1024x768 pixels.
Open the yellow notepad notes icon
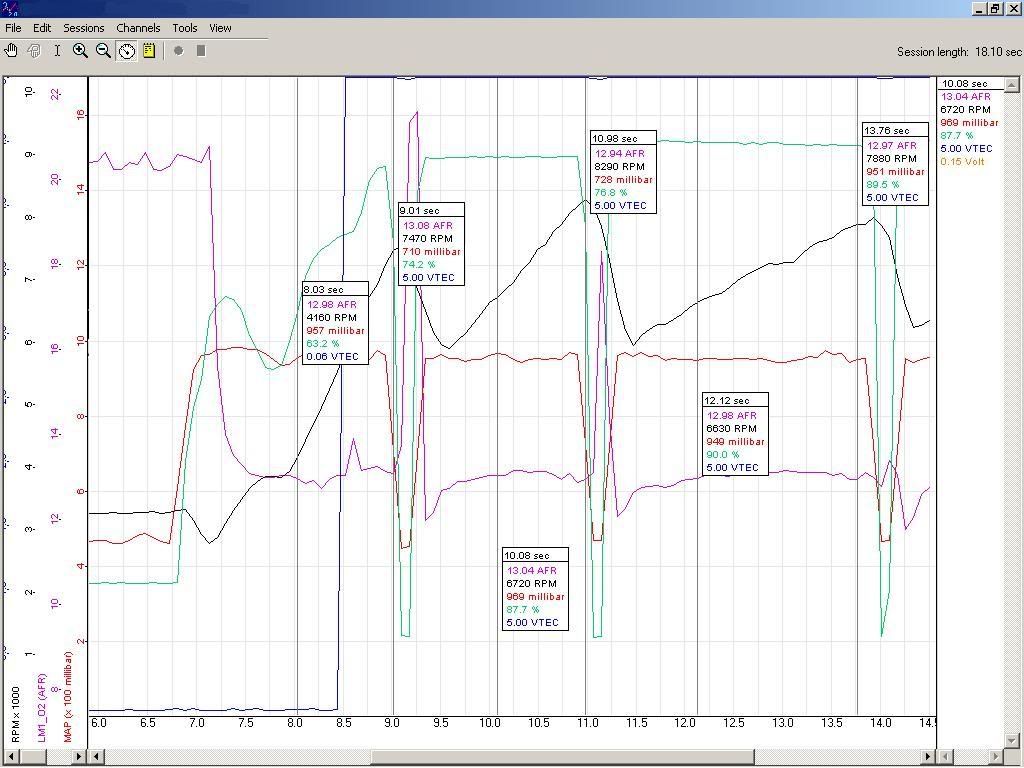149,51
